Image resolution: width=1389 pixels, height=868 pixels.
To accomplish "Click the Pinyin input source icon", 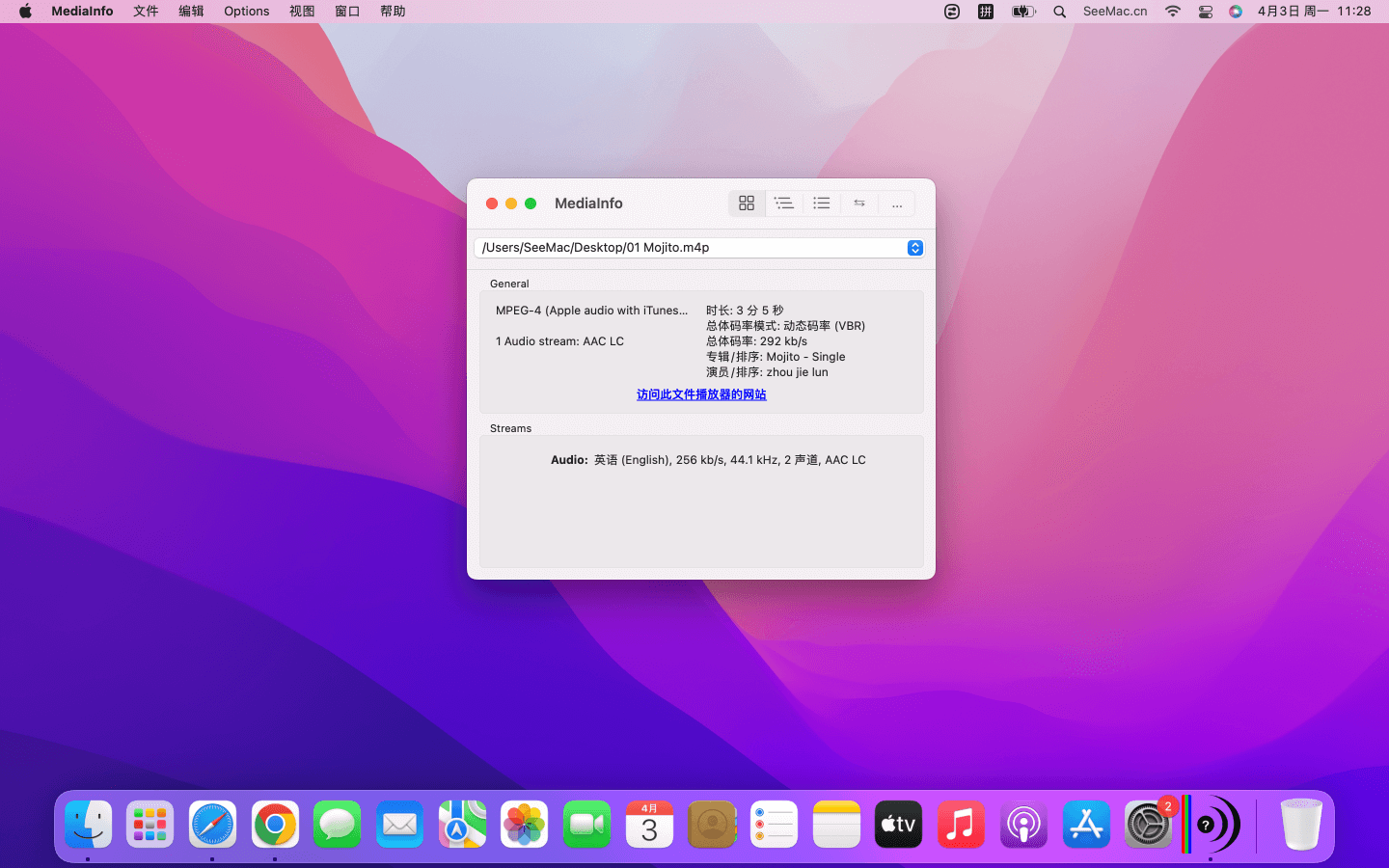I will click(x=985, y=12).
